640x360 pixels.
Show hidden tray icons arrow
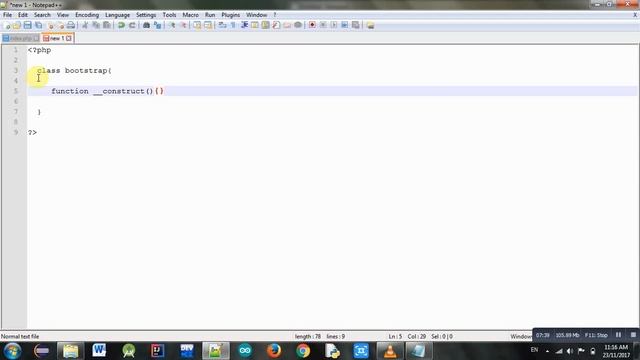pos(547,351)
